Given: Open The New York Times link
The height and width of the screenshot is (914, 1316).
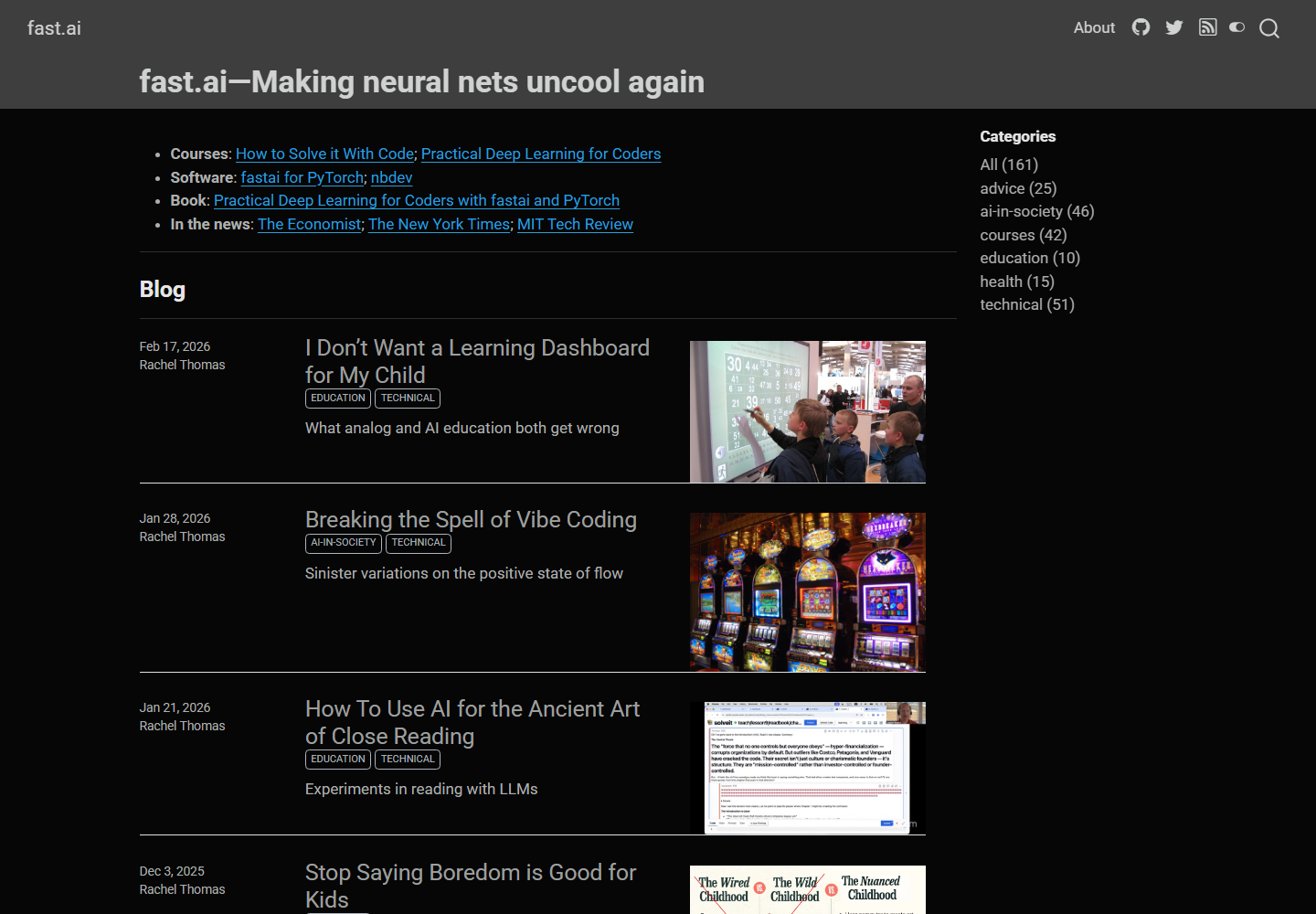Looking at the screenshot, I should click(x=440, y=224).
